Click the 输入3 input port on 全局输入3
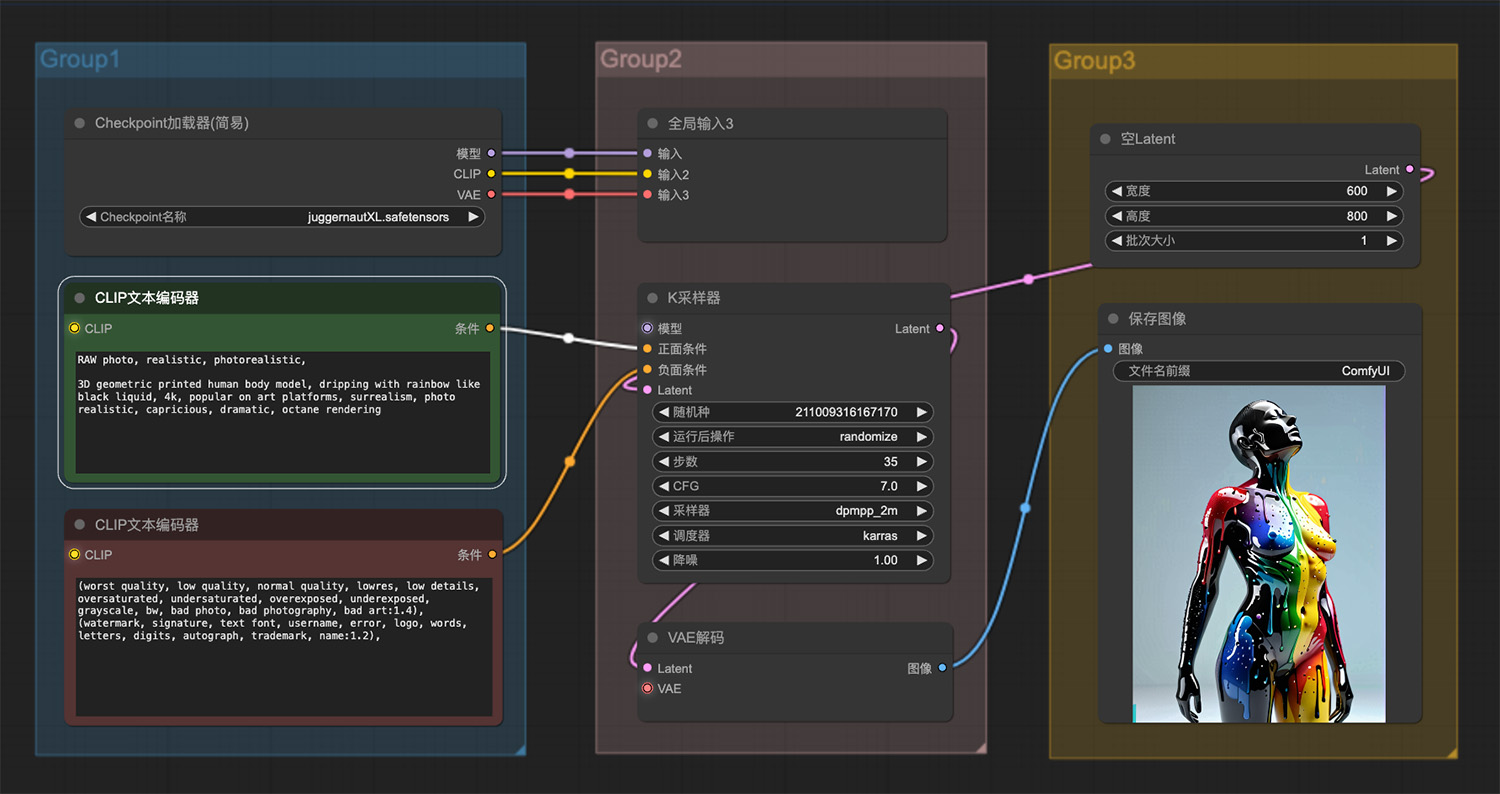Screen dimensions: 1500x794 pyautogui.click(x=647, y=195)
